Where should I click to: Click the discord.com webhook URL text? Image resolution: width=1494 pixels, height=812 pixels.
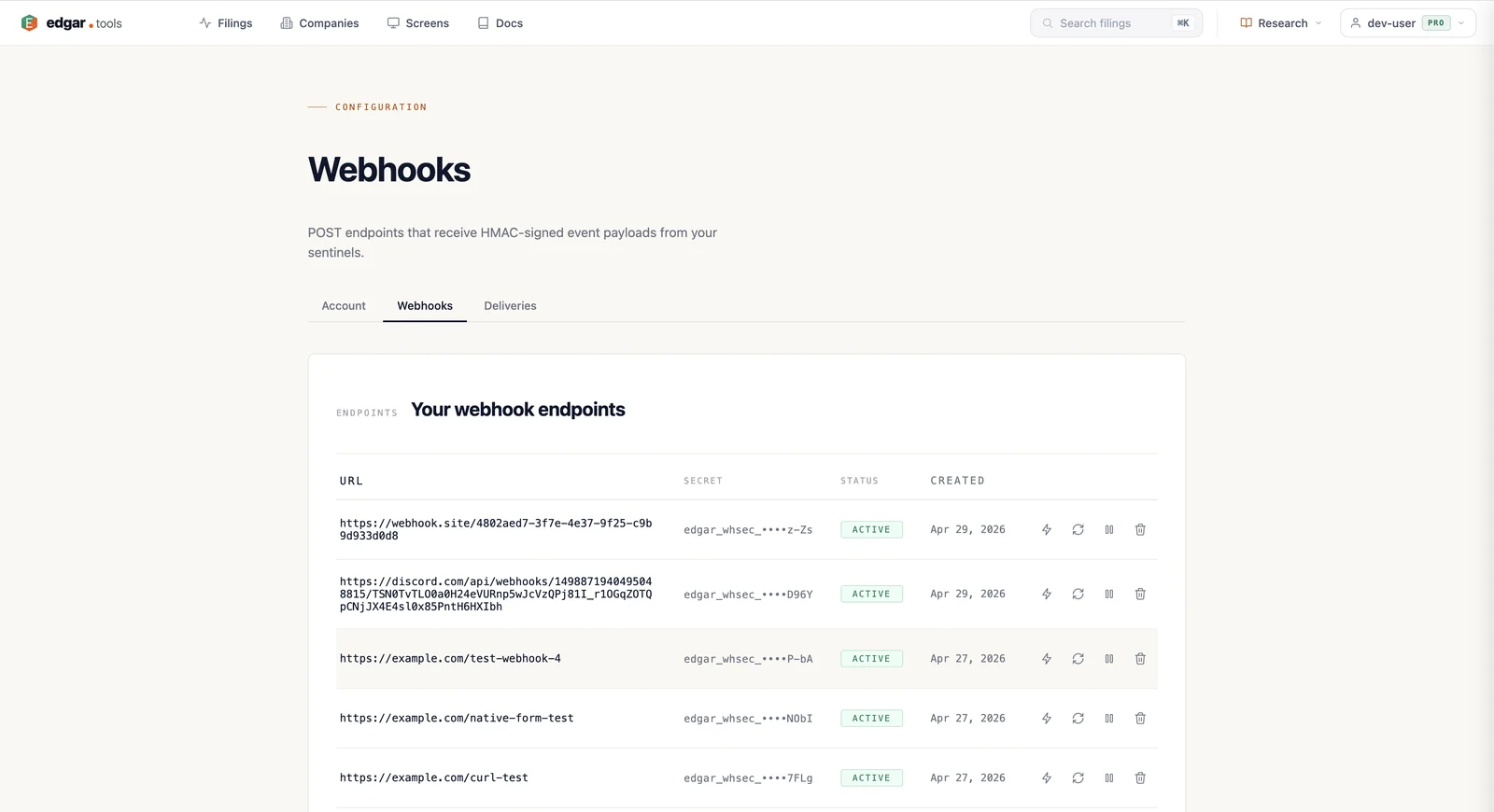click(x=496, y=595)
